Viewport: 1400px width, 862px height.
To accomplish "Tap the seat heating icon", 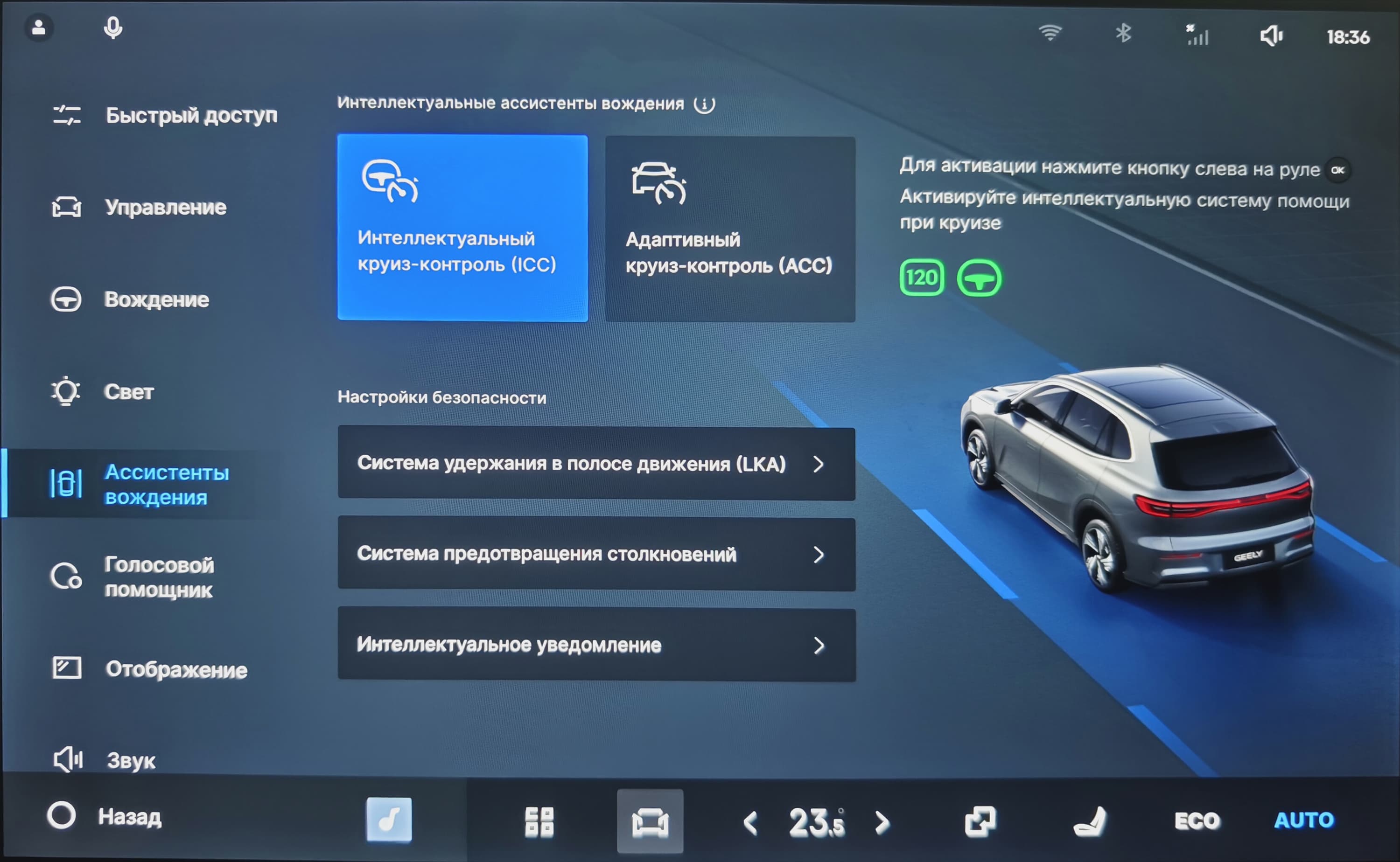I will 1090,821.
